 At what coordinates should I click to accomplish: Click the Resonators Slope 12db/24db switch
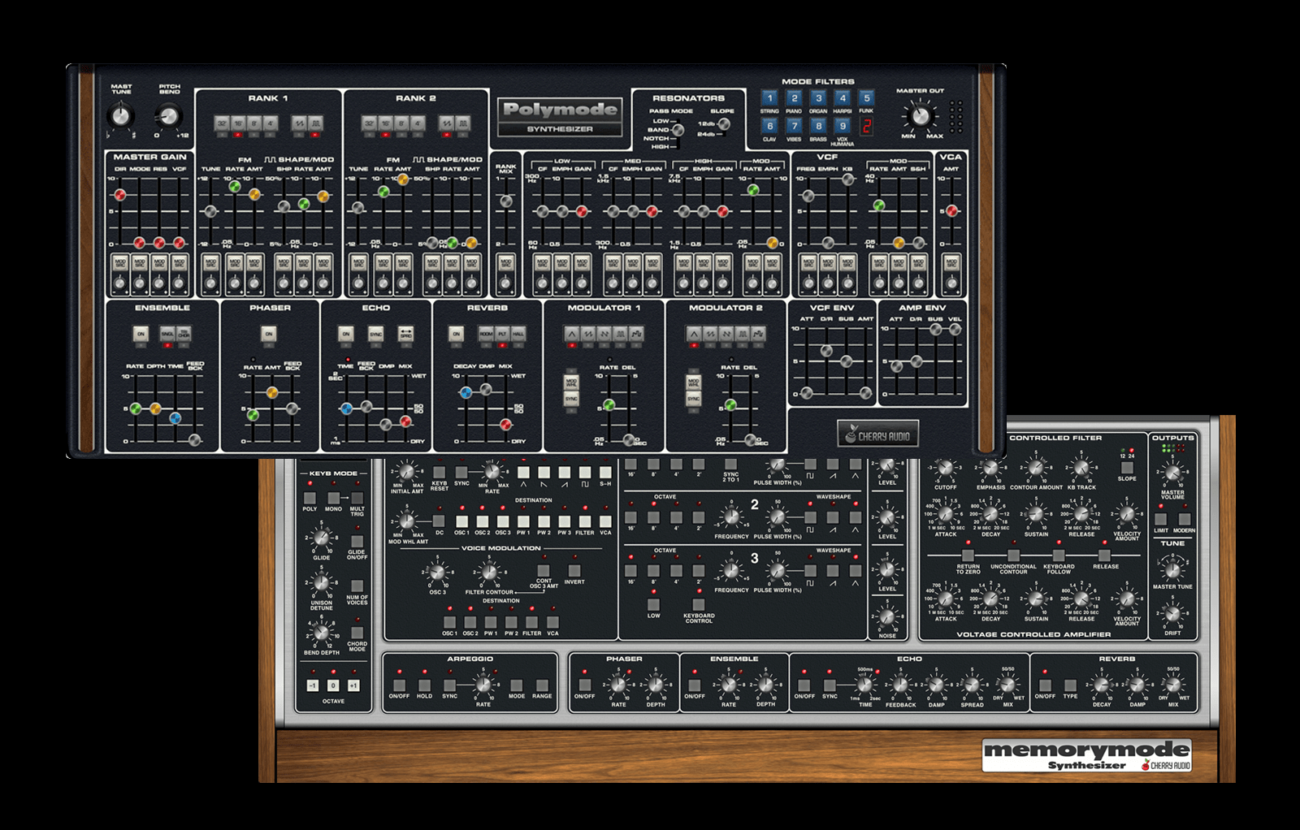(724, 125)
